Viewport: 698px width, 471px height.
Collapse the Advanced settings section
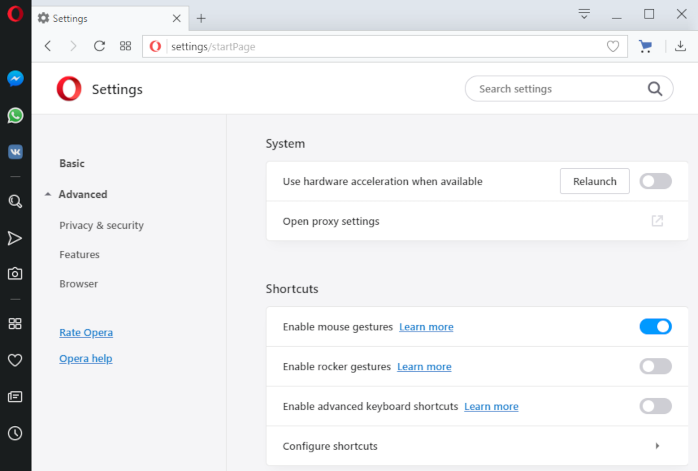click(77, 195)
